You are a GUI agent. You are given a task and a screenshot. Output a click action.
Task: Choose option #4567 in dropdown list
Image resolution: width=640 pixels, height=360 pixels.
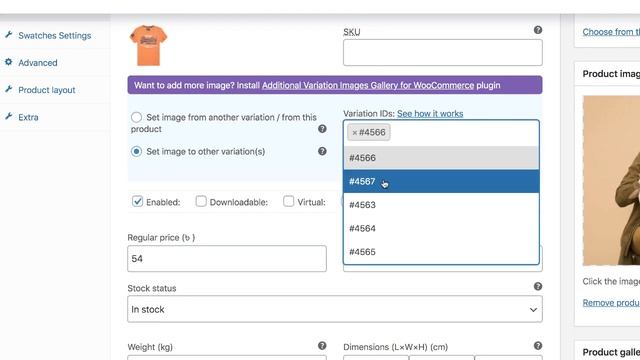[x=441, y=181]
